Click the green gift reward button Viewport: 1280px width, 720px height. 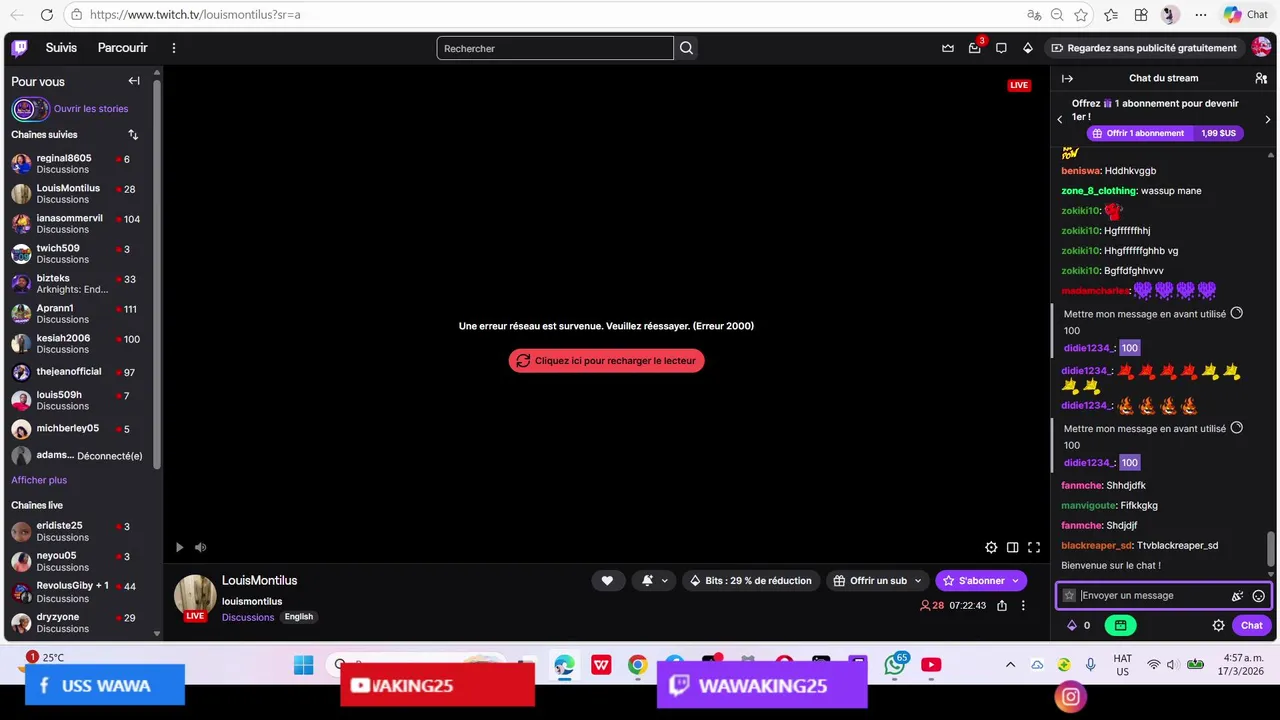pos(1120,626)
